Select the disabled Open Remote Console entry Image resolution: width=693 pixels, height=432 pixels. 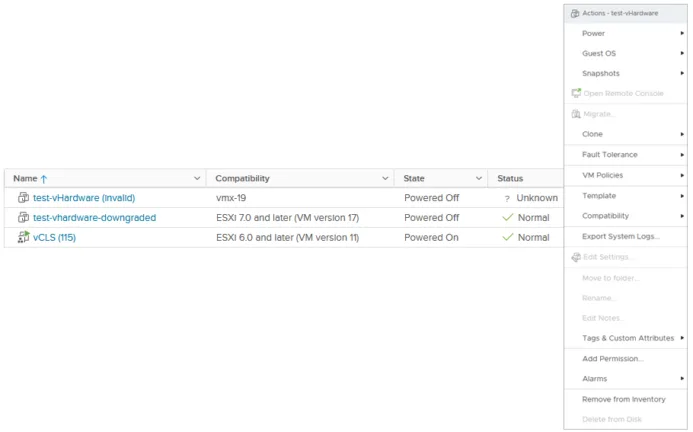pos(625,93)
